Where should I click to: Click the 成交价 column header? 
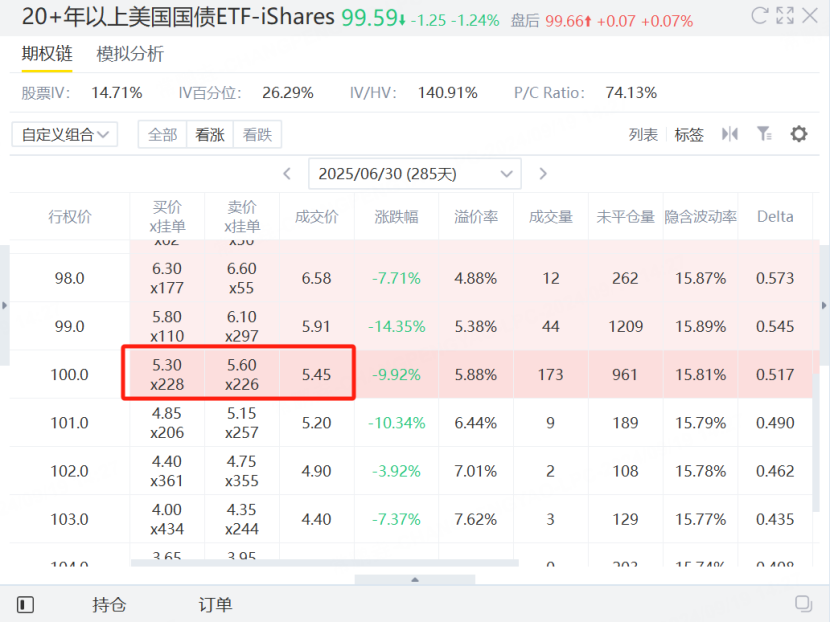coord(317,216)
